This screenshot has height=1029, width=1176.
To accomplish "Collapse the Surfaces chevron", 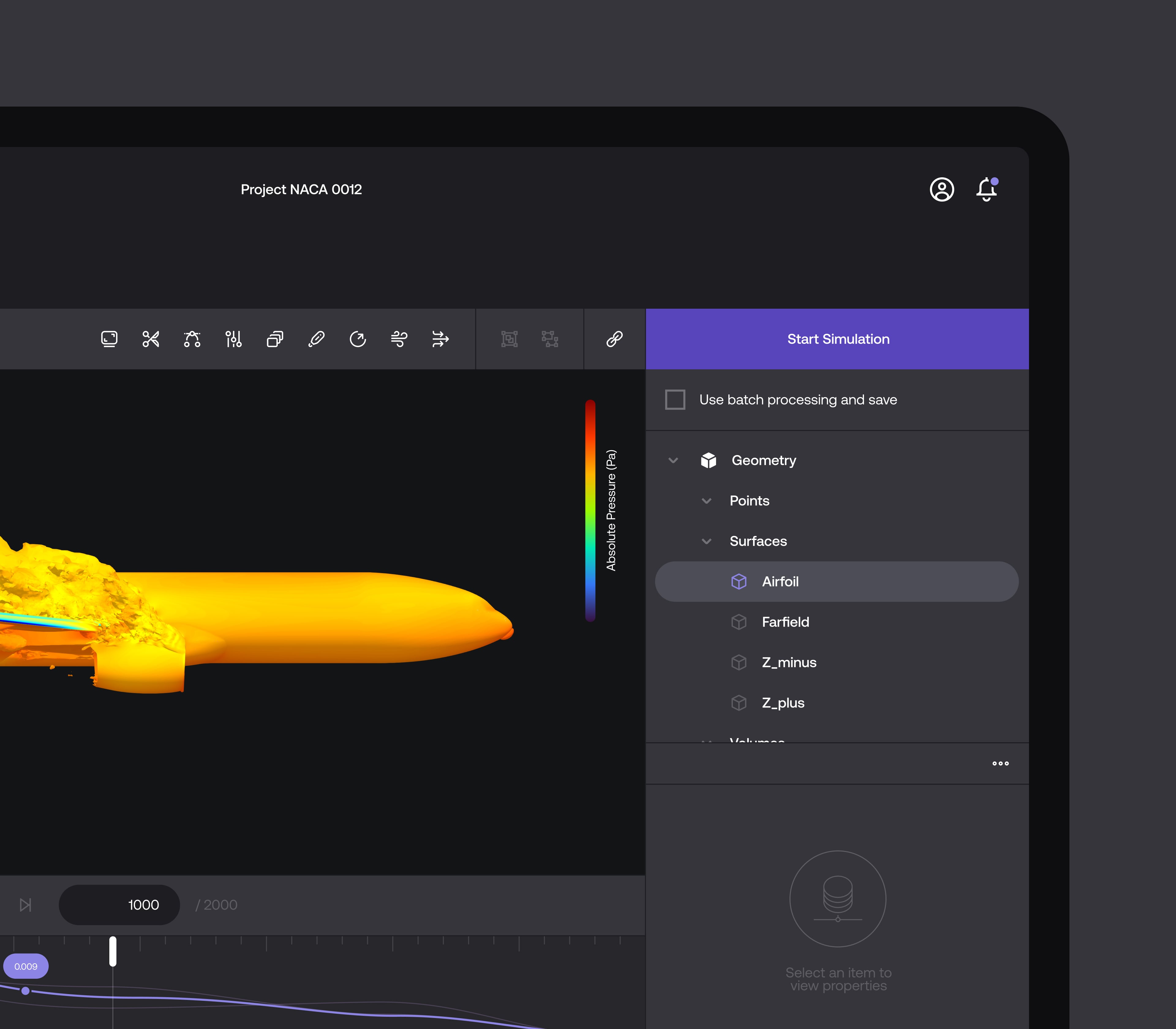I will point(706,541).
